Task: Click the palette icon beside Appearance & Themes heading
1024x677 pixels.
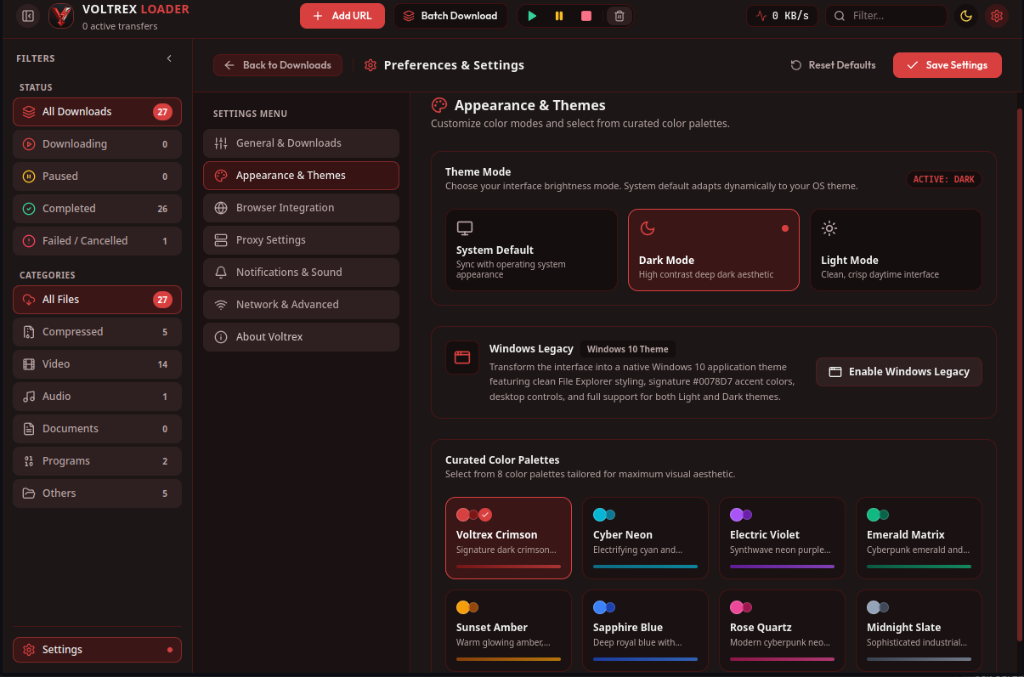Action: (440, 105)
